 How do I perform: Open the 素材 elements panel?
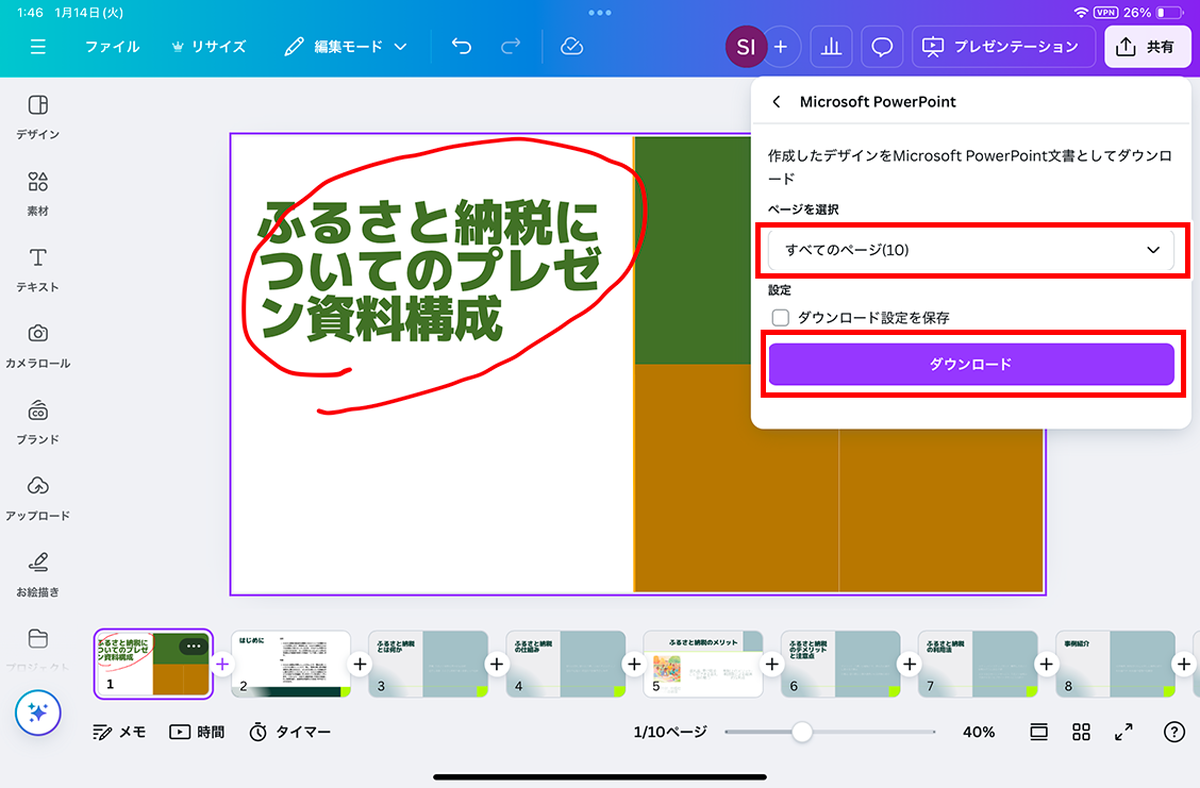point(38,194)
